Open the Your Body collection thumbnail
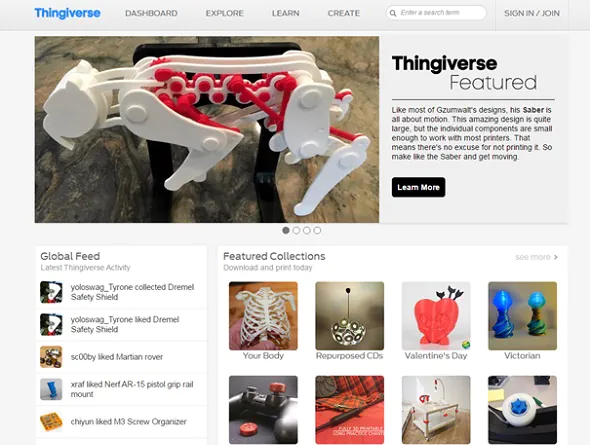 263,316
